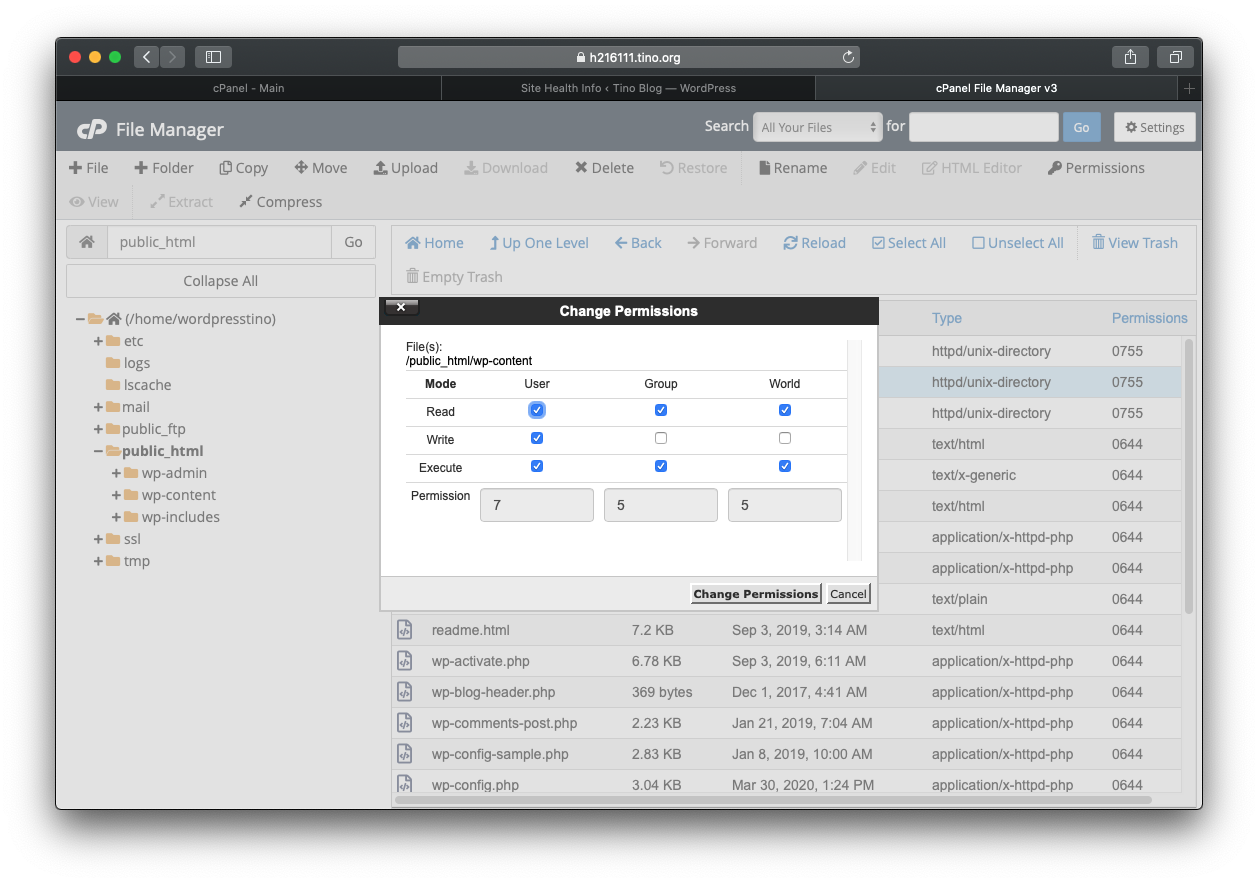Toggle User Execute permission checkbox
Screen dimensions: 1258x883
[x=537, y=466]
